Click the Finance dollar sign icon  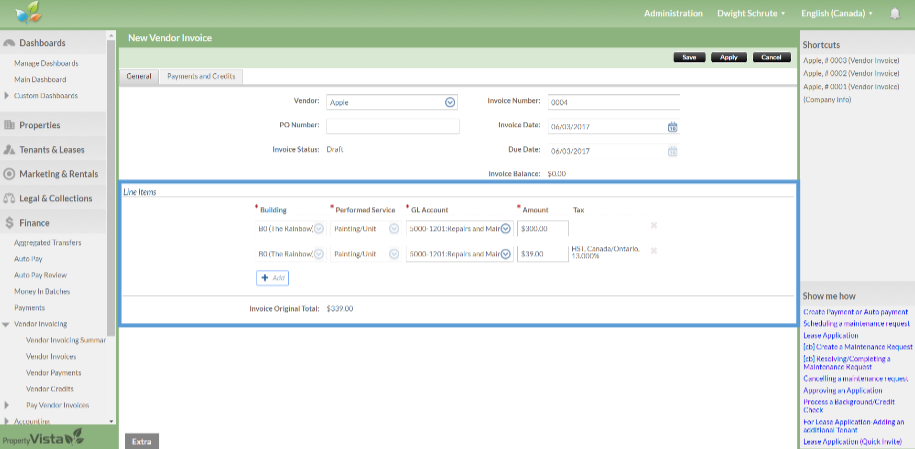(x=9, y=223)
